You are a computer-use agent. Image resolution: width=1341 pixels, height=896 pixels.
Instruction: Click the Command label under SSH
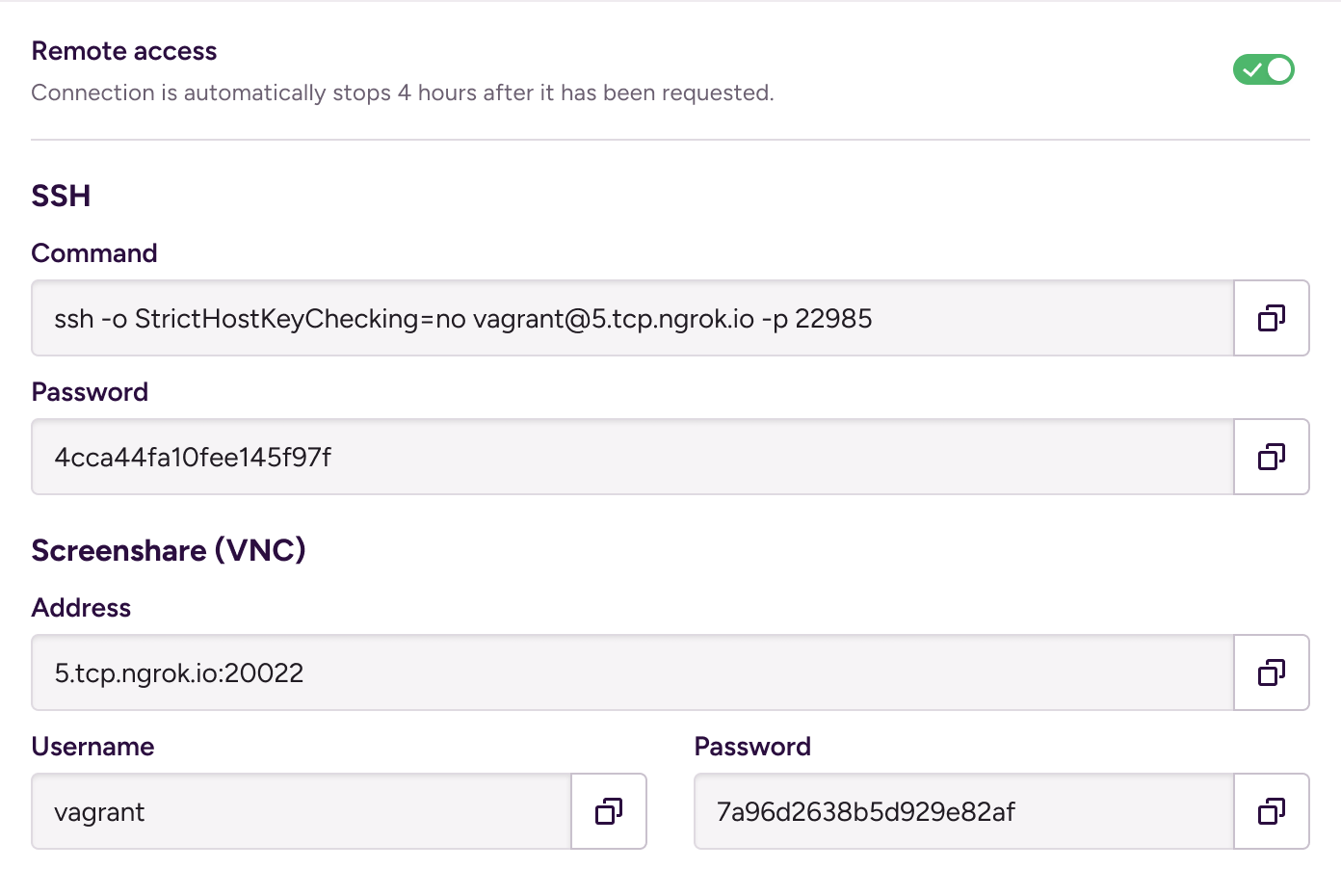click(x=94, y=253)
